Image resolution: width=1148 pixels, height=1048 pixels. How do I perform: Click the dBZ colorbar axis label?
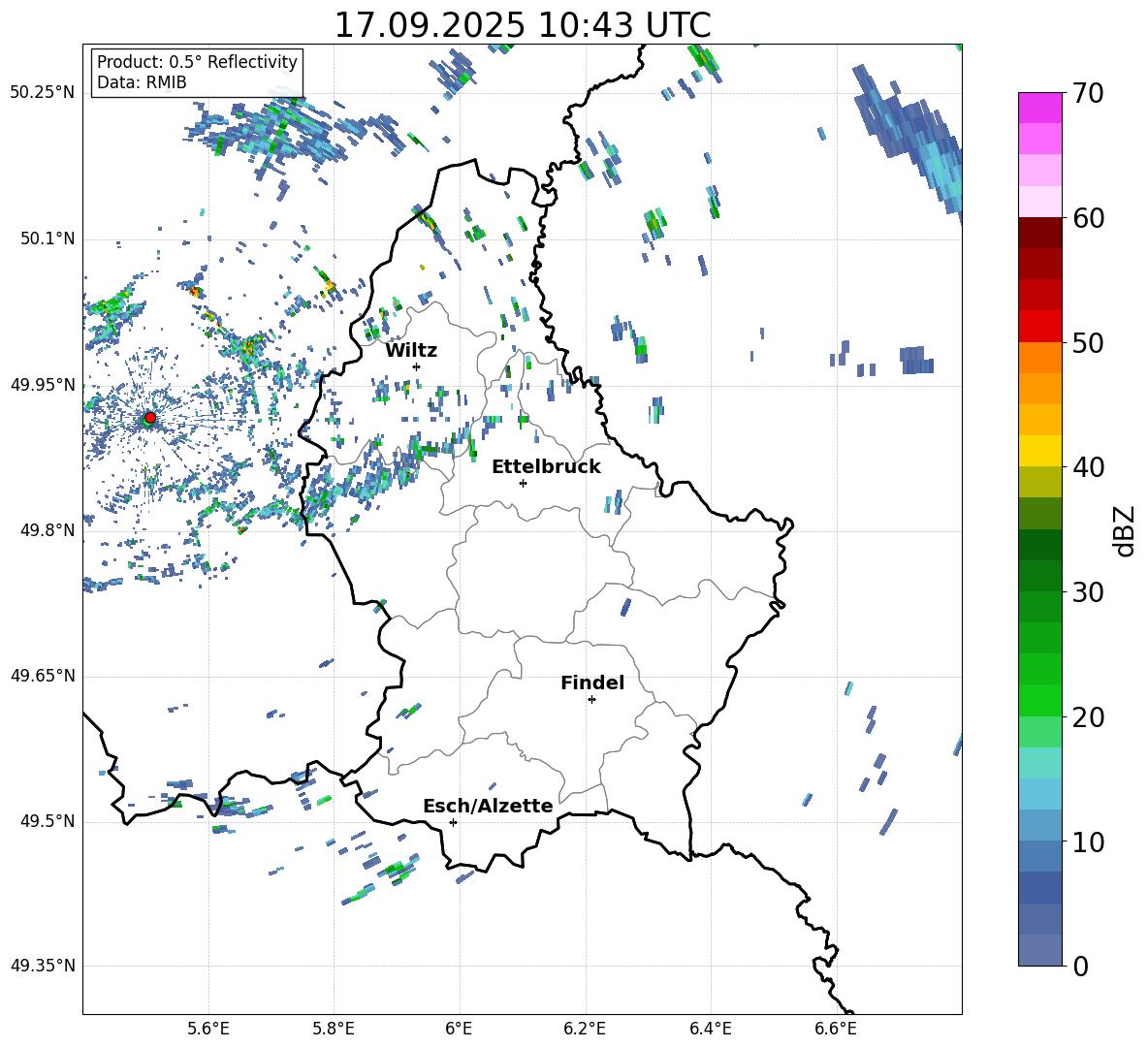[x=1126, y=530]
